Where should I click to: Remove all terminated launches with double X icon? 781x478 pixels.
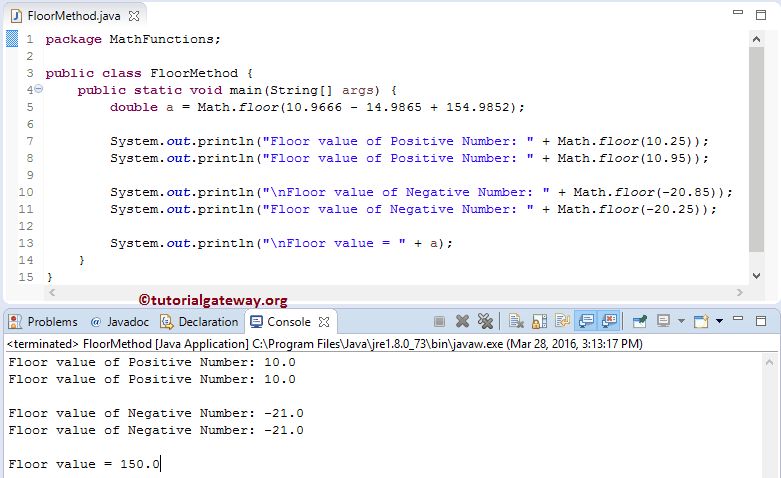click(x=485, y=322)
